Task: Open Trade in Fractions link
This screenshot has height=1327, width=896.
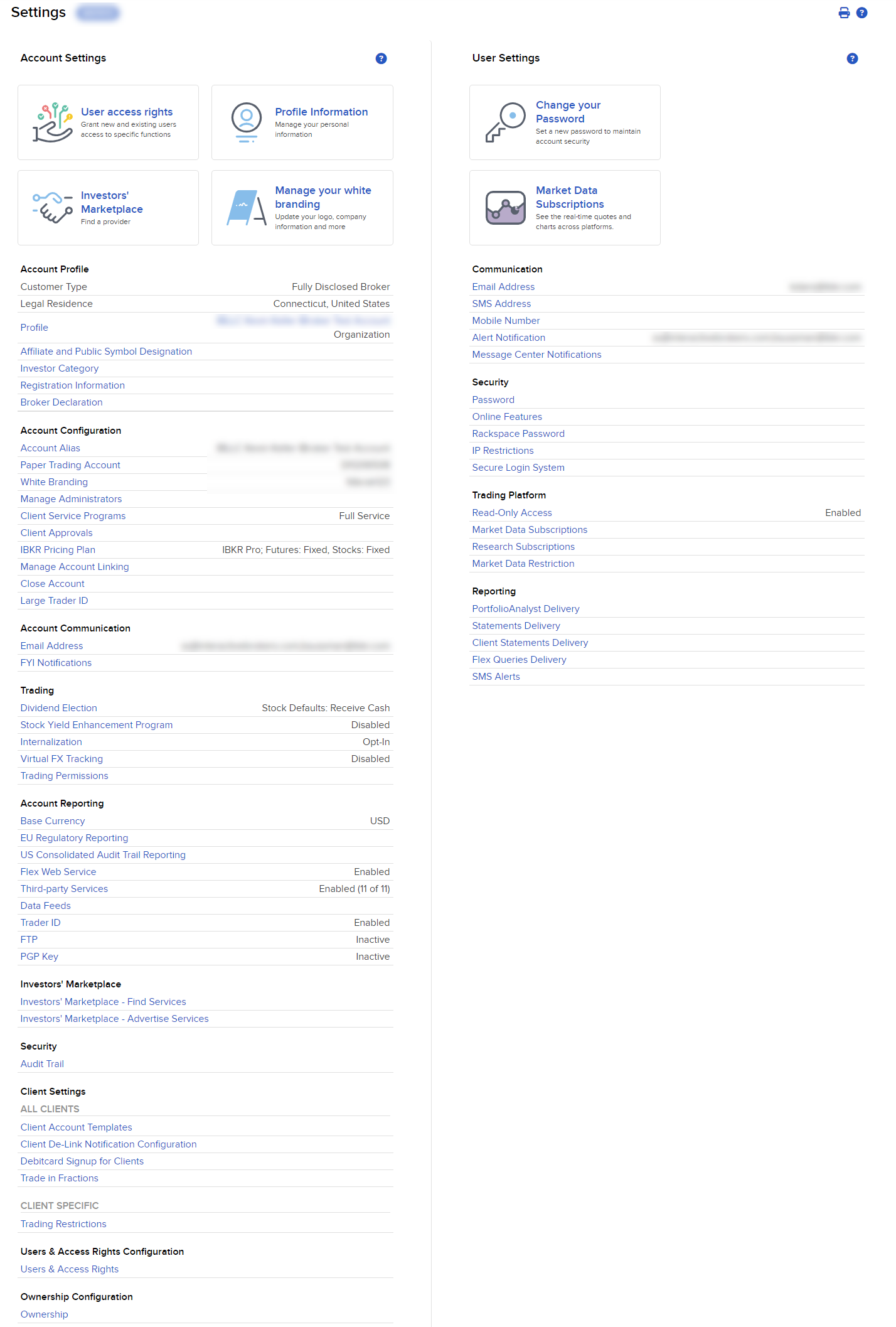Action: [x=59, y=1178]
